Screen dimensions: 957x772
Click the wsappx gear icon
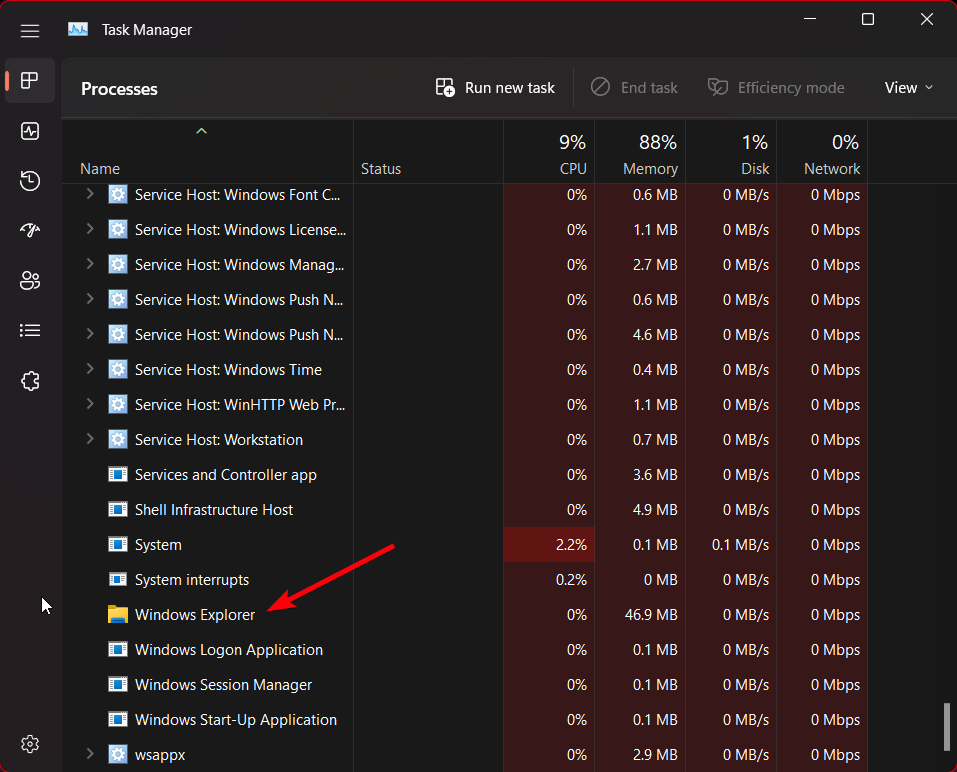(118, 754)
